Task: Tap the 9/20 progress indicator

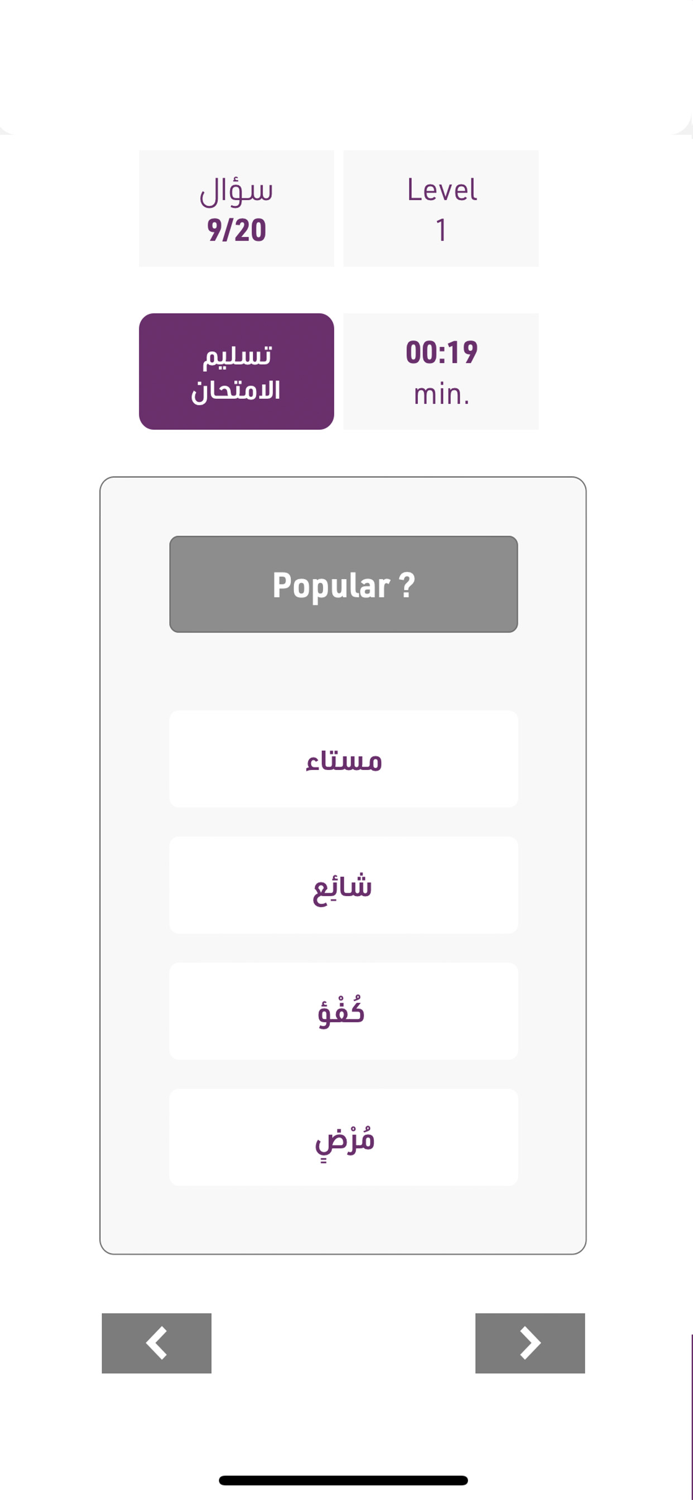Action: coord(236,230)
